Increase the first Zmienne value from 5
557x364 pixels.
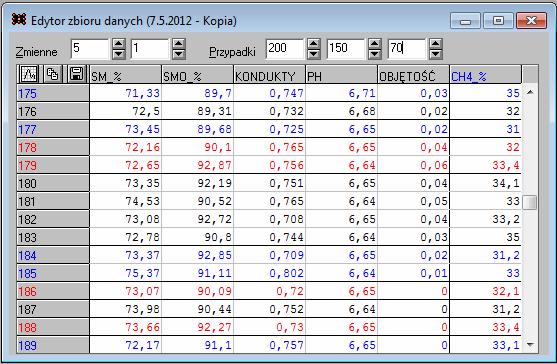119,44
